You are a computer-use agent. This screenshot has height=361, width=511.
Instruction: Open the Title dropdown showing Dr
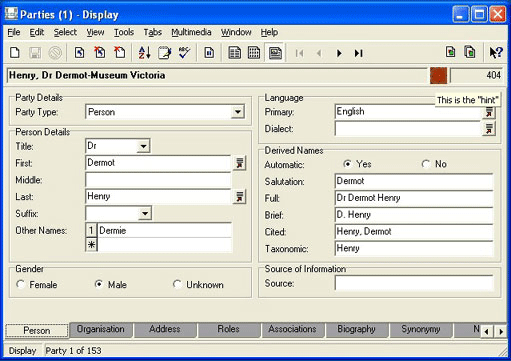[x=143, y=146]
